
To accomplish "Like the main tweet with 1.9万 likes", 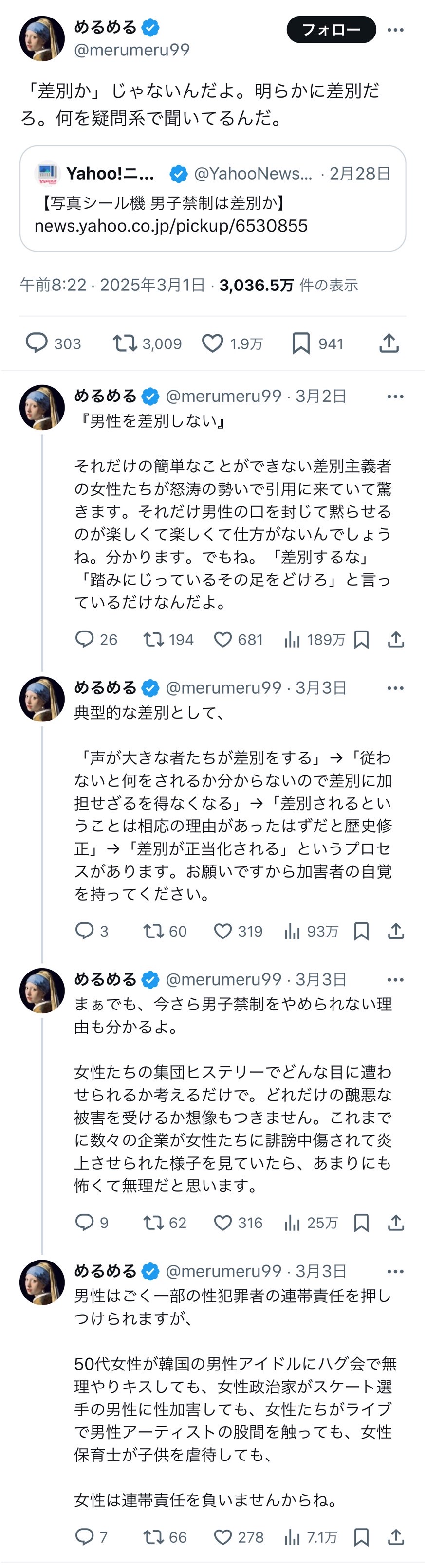I will click(213, 343).
